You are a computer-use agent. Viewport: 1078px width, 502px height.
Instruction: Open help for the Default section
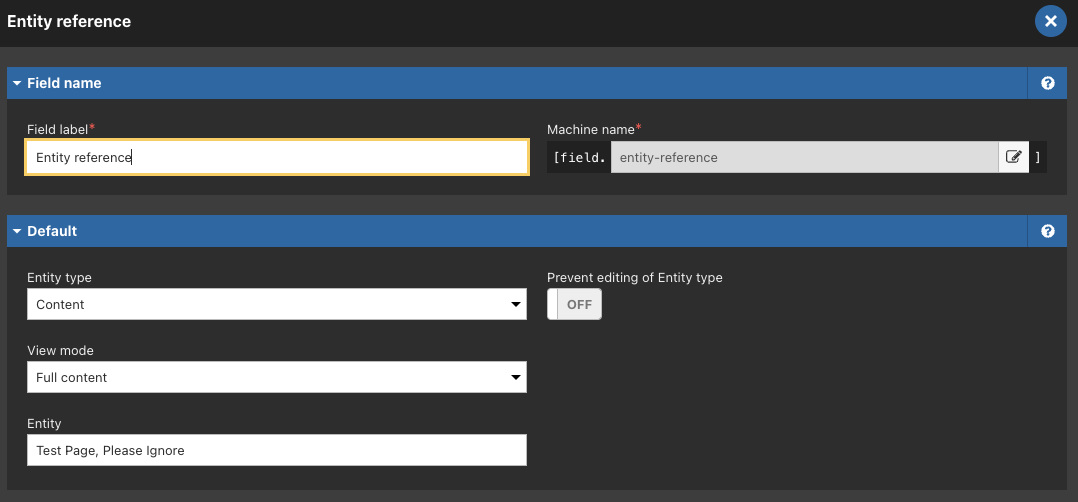pos(1048,231)
